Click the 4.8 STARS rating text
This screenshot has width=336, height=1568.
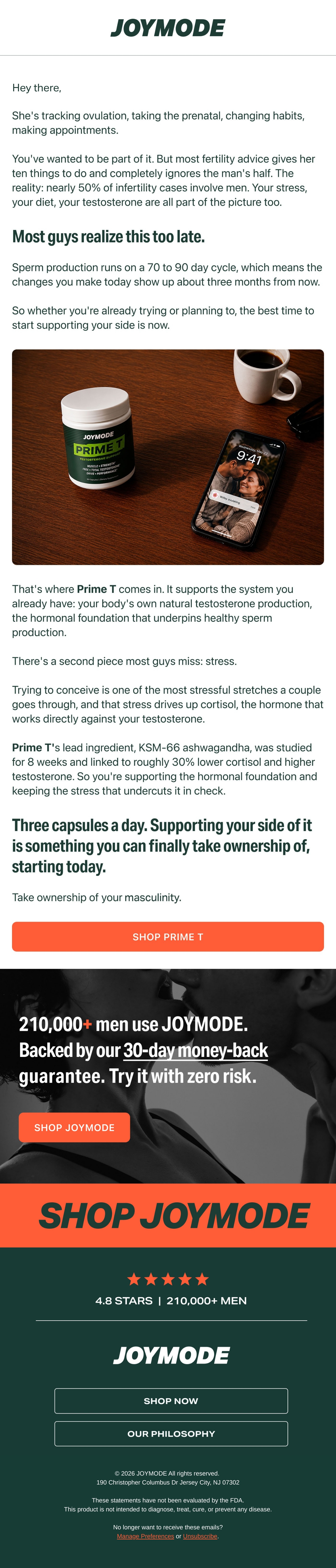124,1301
